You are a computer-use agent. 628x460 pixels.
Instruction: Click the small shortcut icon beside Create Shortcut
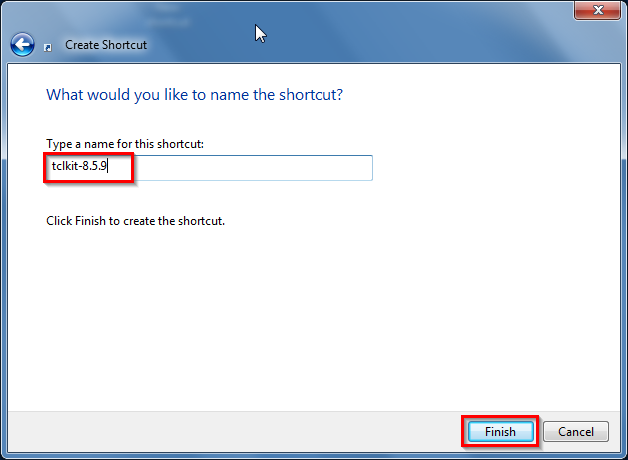coord(48,48)
